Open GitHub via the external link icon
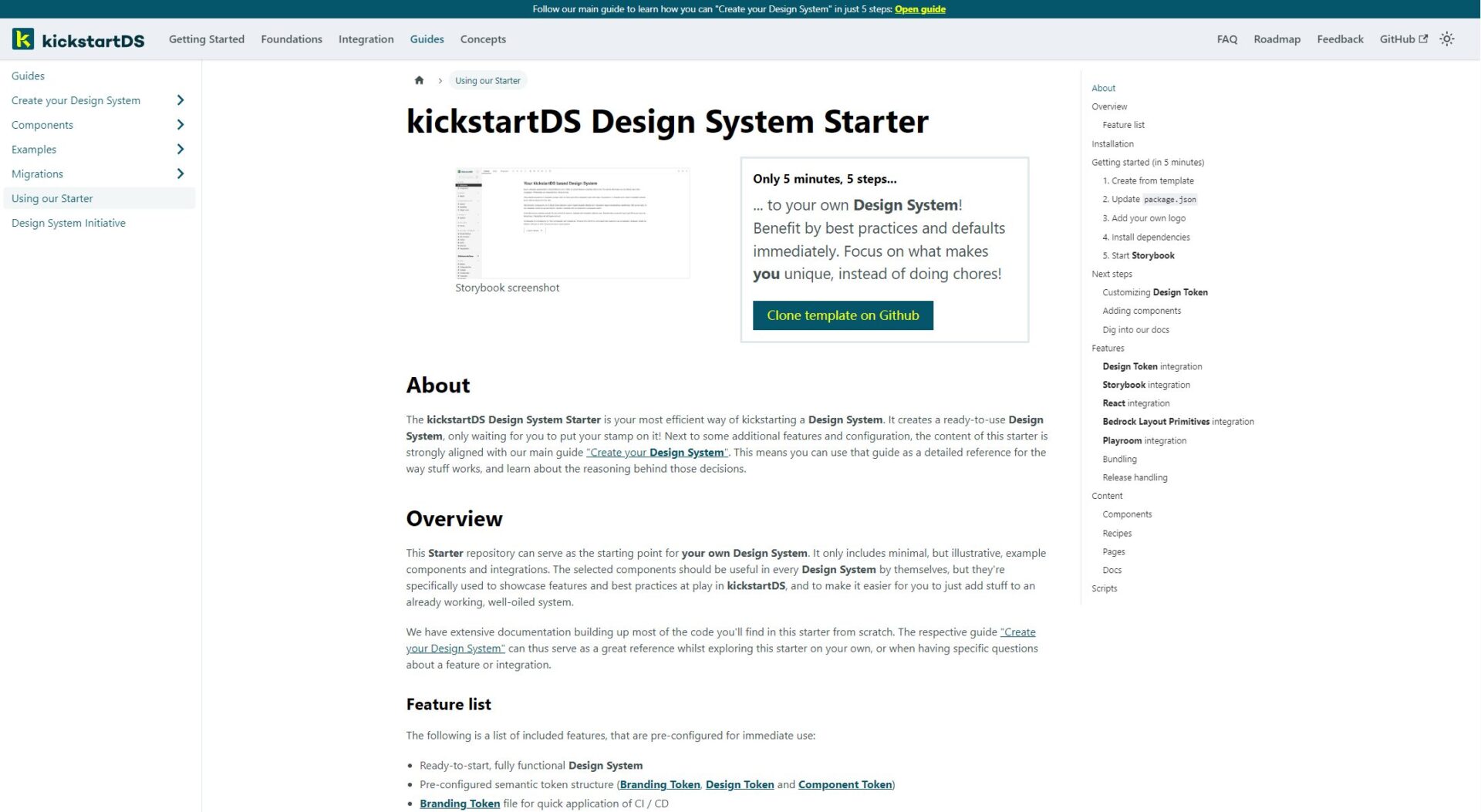Screen dimensions: 1481x812 click(1423, 39)
